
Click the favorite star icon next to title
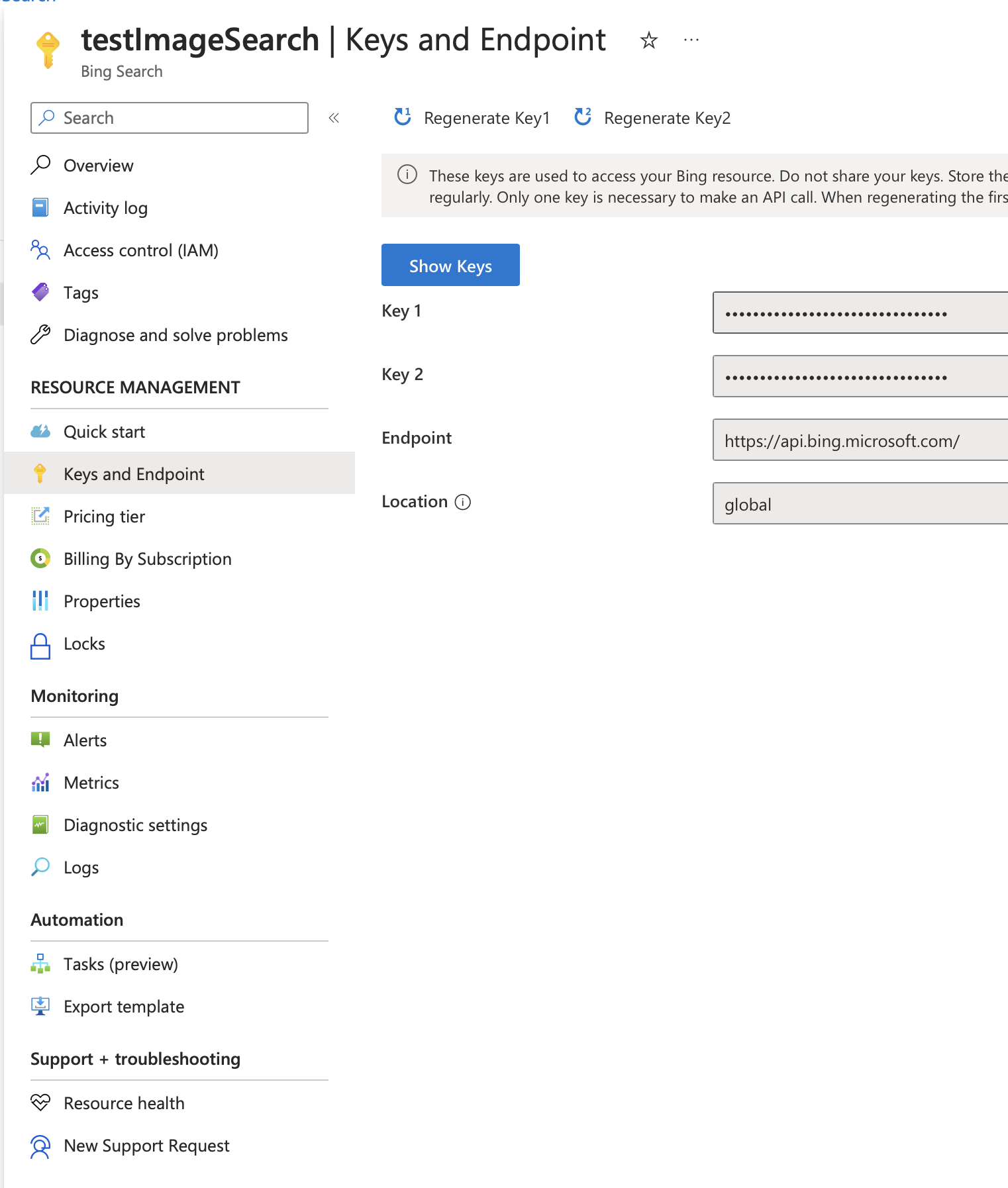(x=649, y=40)
